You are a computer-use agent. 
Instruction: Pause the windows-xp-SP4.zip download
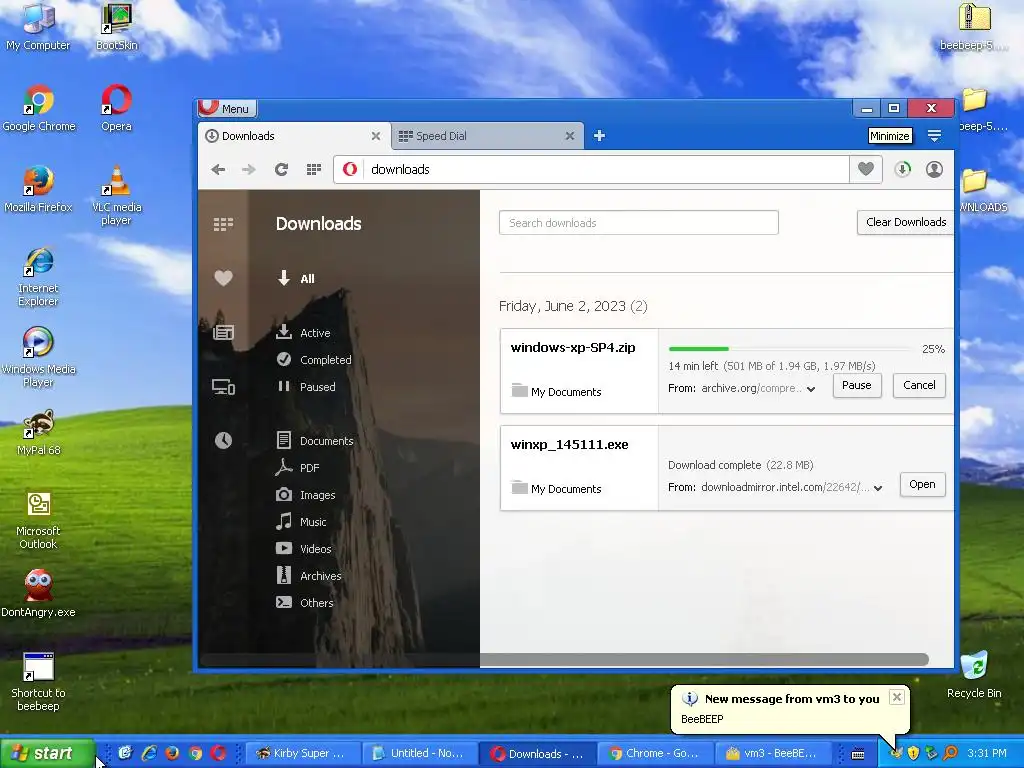(857, 385)
